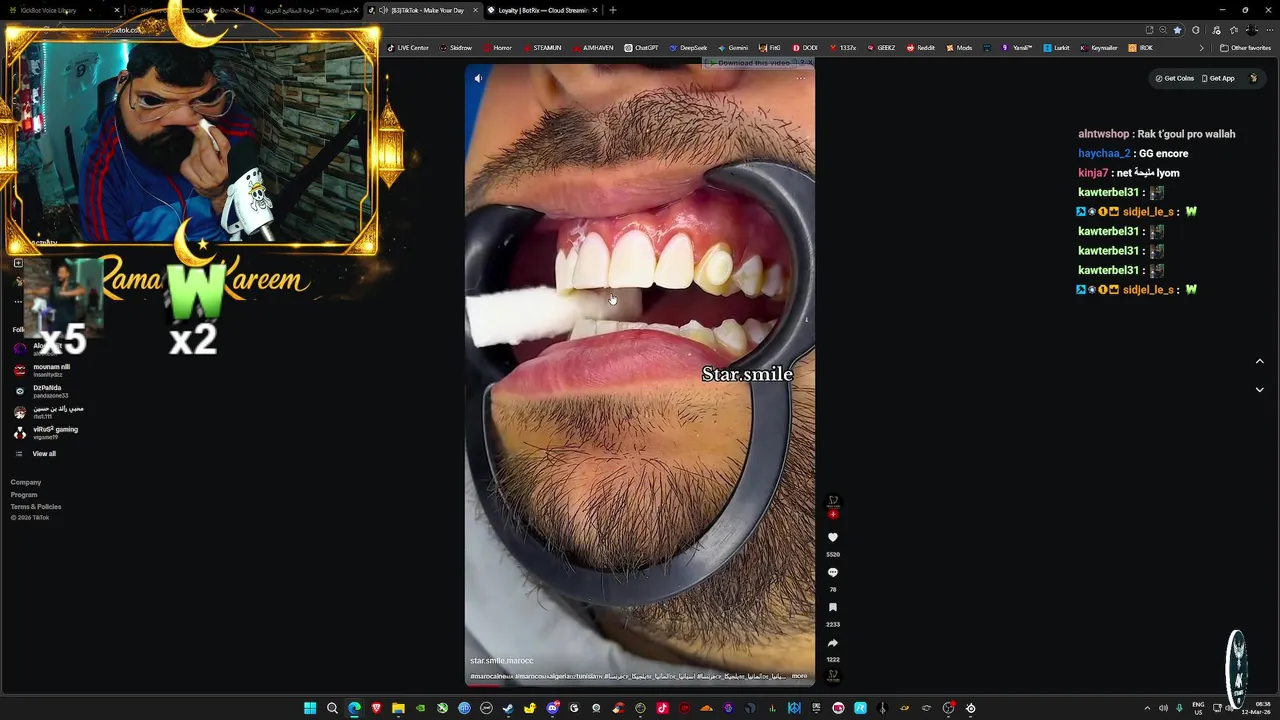Image resolution: width=1280 pixels, height=720 pixels.
Task: Open the Xbox app from the taskbar
Action: (x=442, y=708)
